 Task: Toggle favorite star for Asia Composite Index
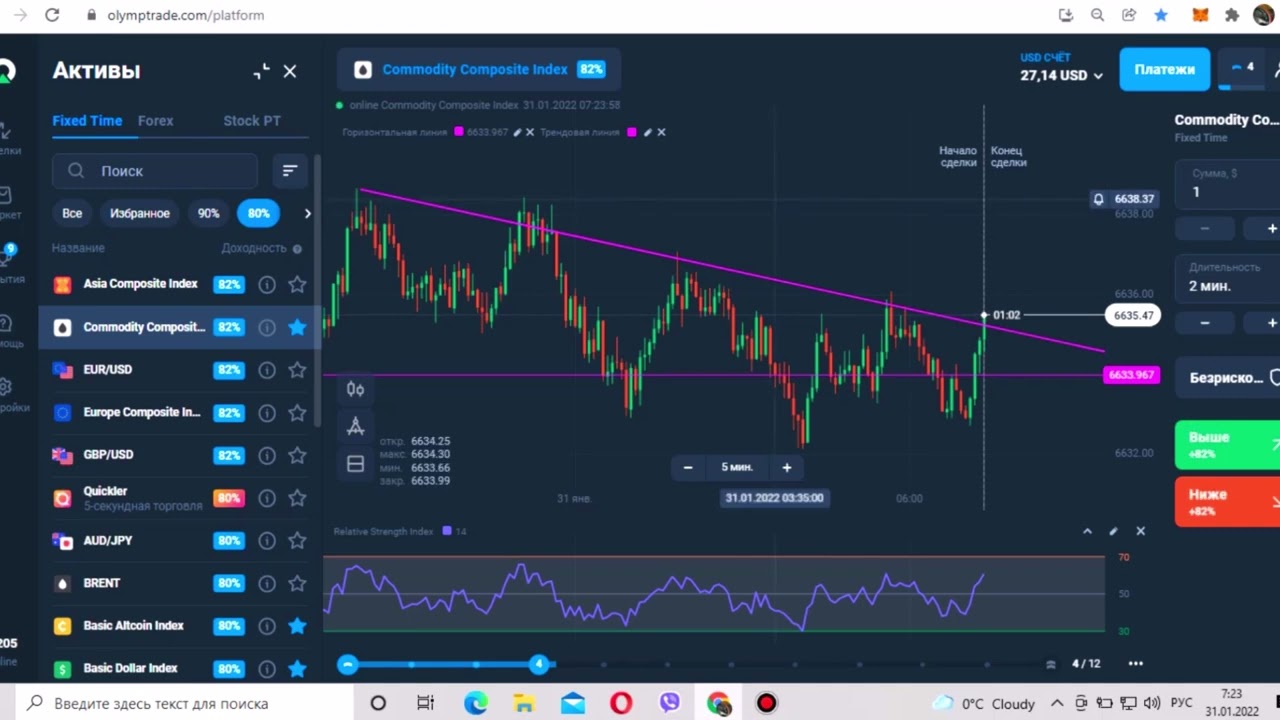coord(297,284)
